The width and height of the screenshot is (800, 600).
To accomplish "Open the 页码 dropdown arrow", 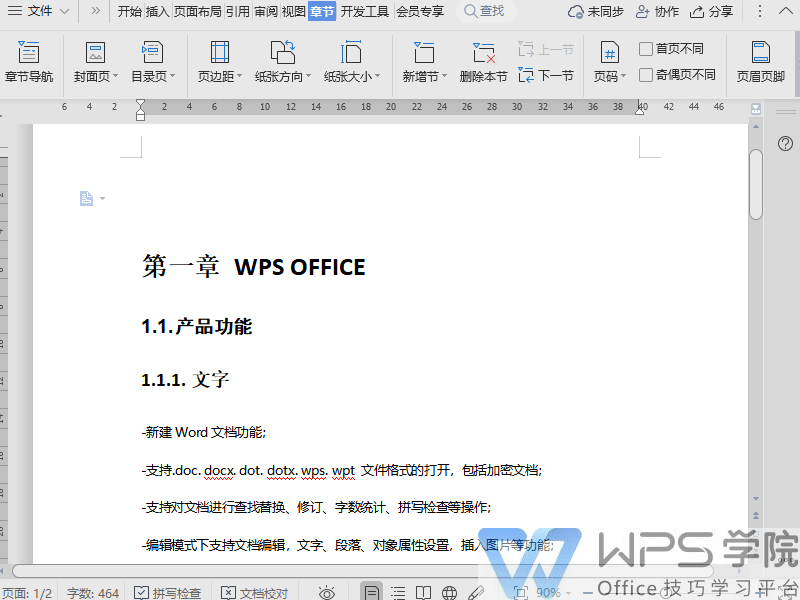I will point(623,76).
